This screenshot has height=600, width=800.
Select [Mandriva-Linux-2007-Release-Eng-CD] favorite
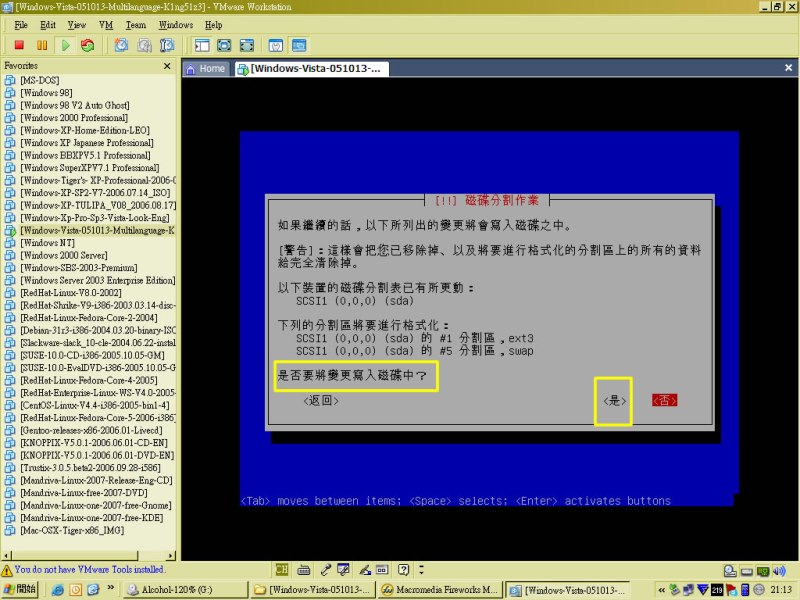click(96, 480)
